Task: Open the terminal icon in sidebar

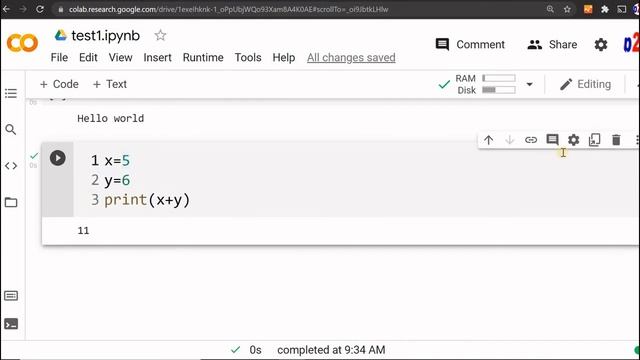Action: pos(11,324)
